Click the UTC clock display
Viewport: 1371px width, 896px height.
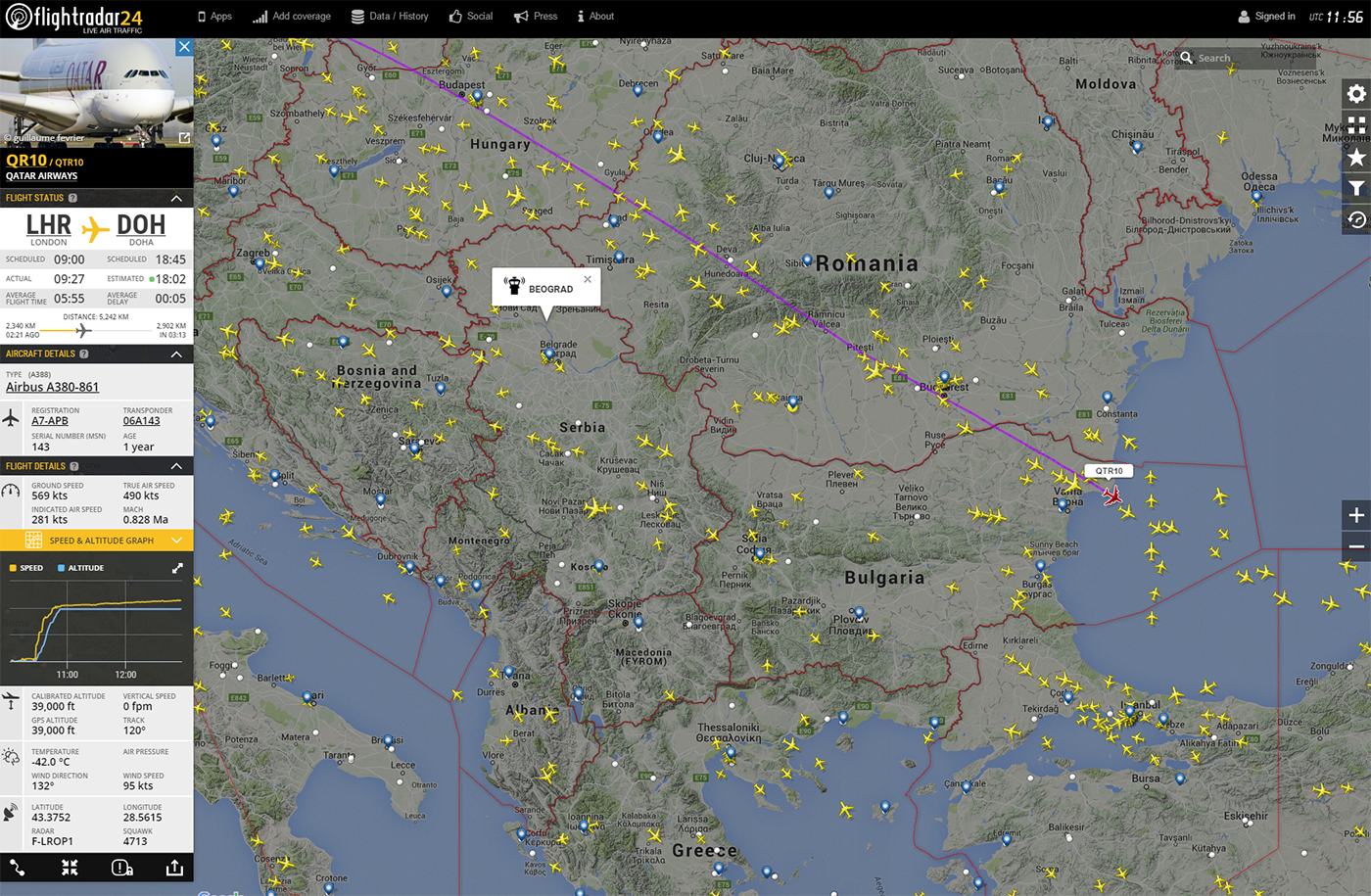point(1336,17)
